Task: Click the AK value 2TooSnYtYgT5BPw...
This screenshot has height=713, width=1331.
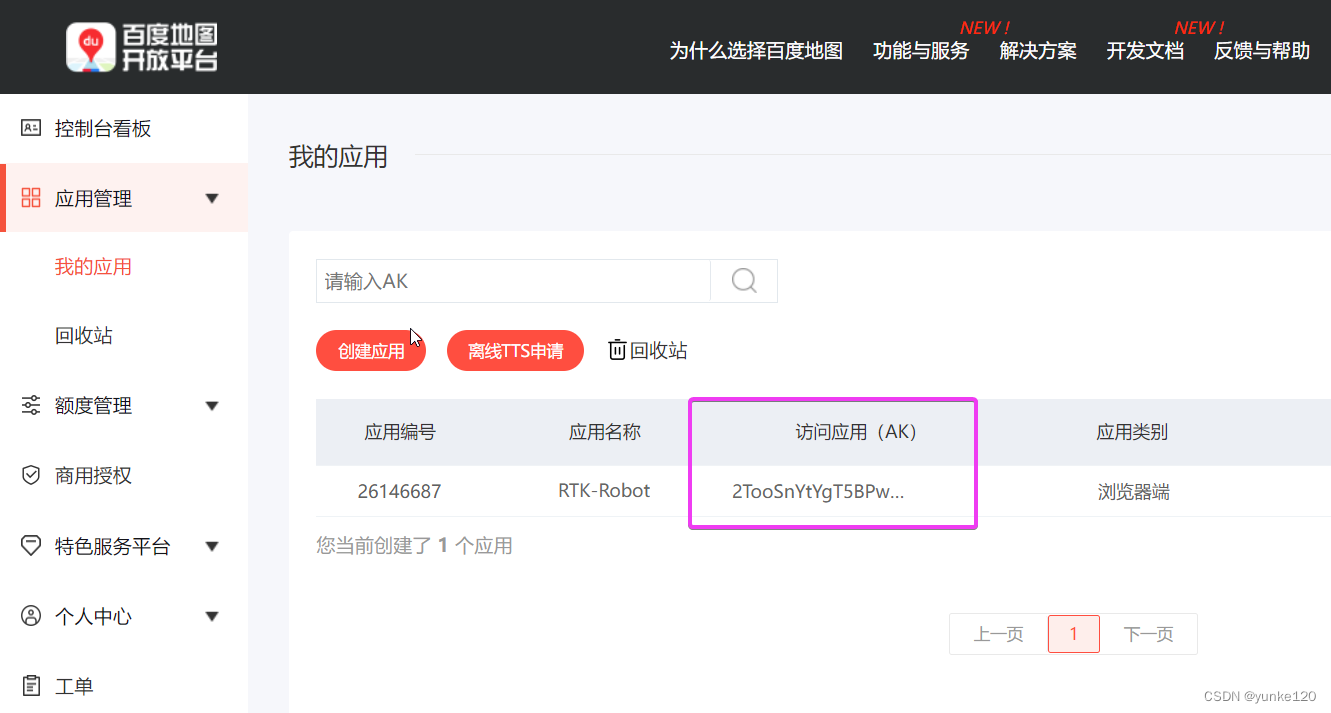Action: pyautogui.click(x=818, y=491)
